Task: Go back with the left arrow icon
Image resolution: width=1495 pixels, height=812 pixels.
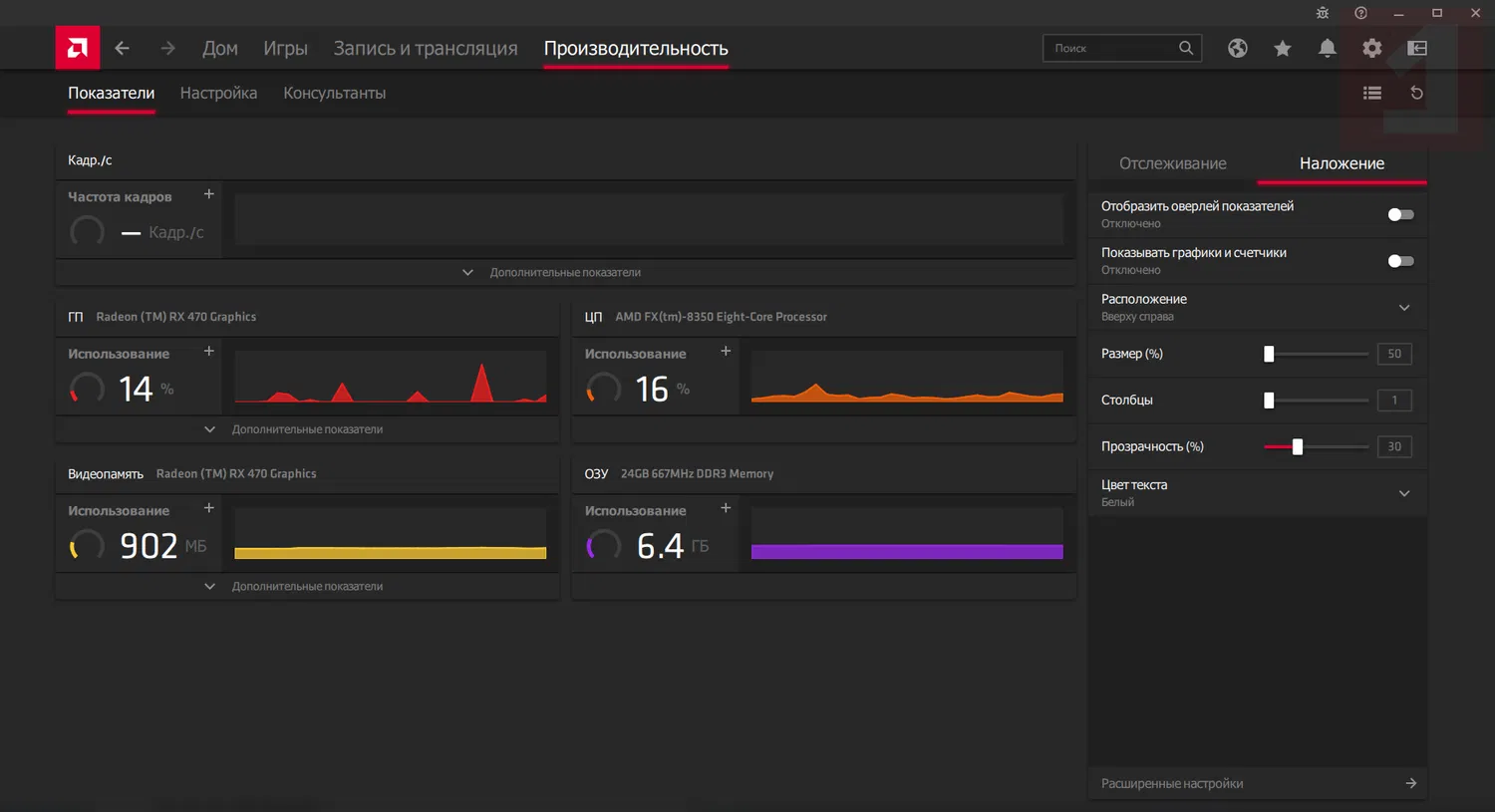Action: click(x=122, y=48)
